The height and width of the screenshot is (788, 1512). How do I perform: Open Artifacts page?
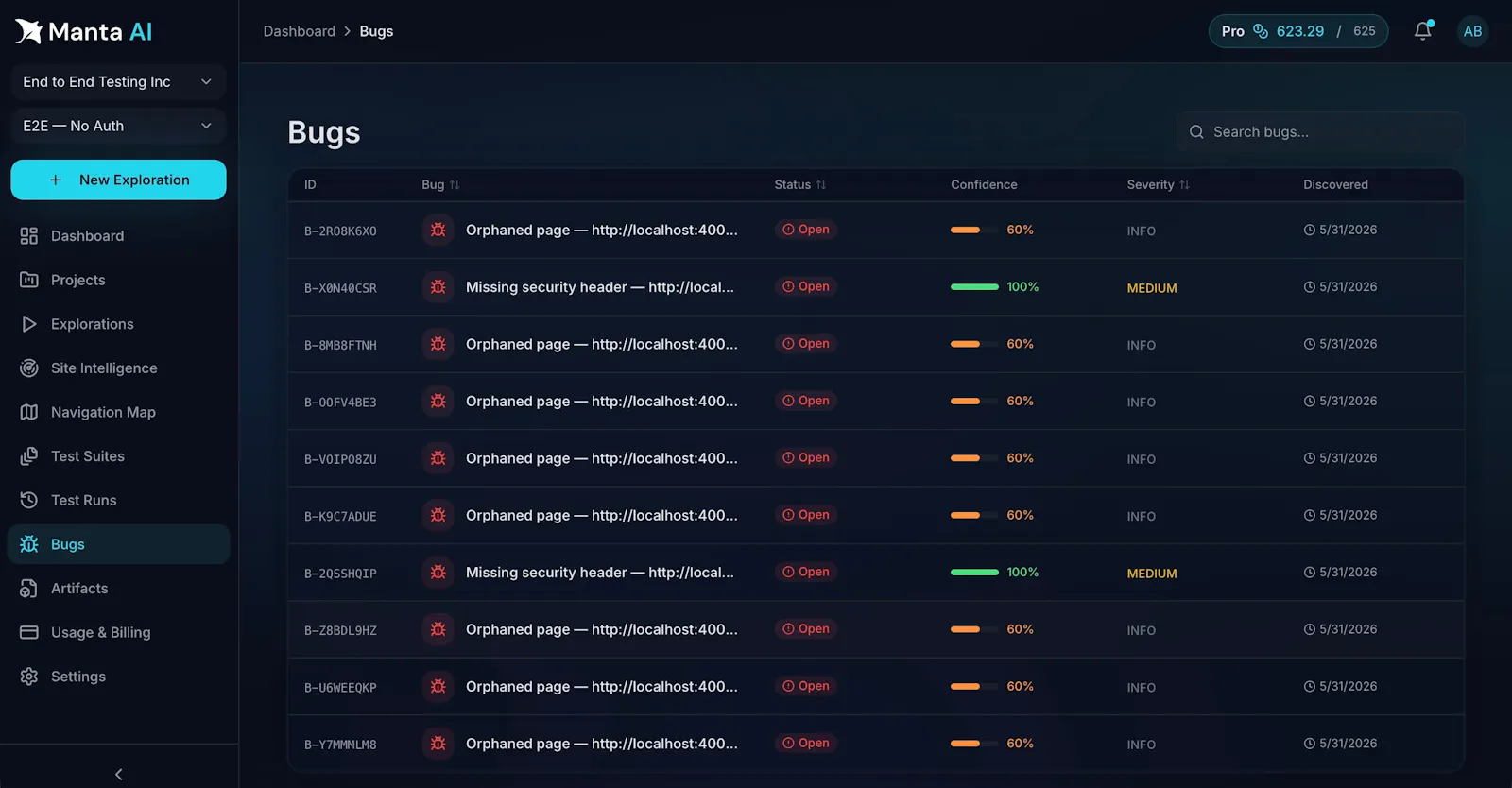(x=119, y=589)
